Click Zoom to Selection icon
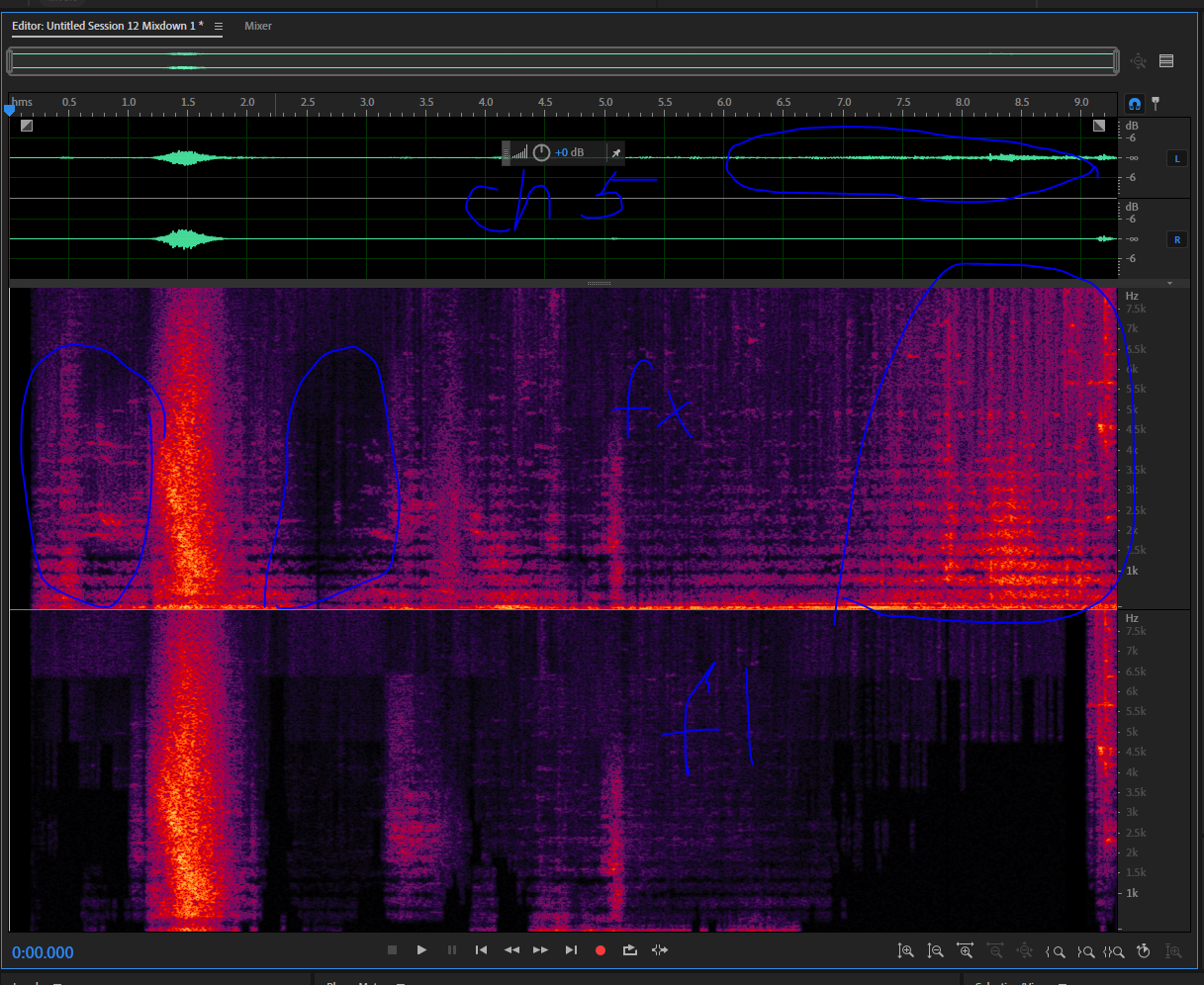This screenshot has height=985, width=1204. (x=1115, y=951)
